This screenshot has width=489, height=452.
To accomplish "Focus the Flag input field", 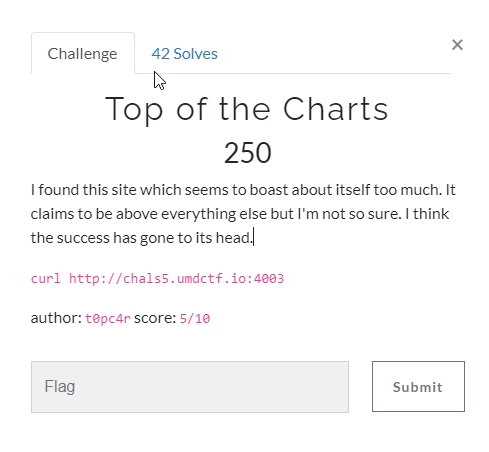I will (190, 387).
